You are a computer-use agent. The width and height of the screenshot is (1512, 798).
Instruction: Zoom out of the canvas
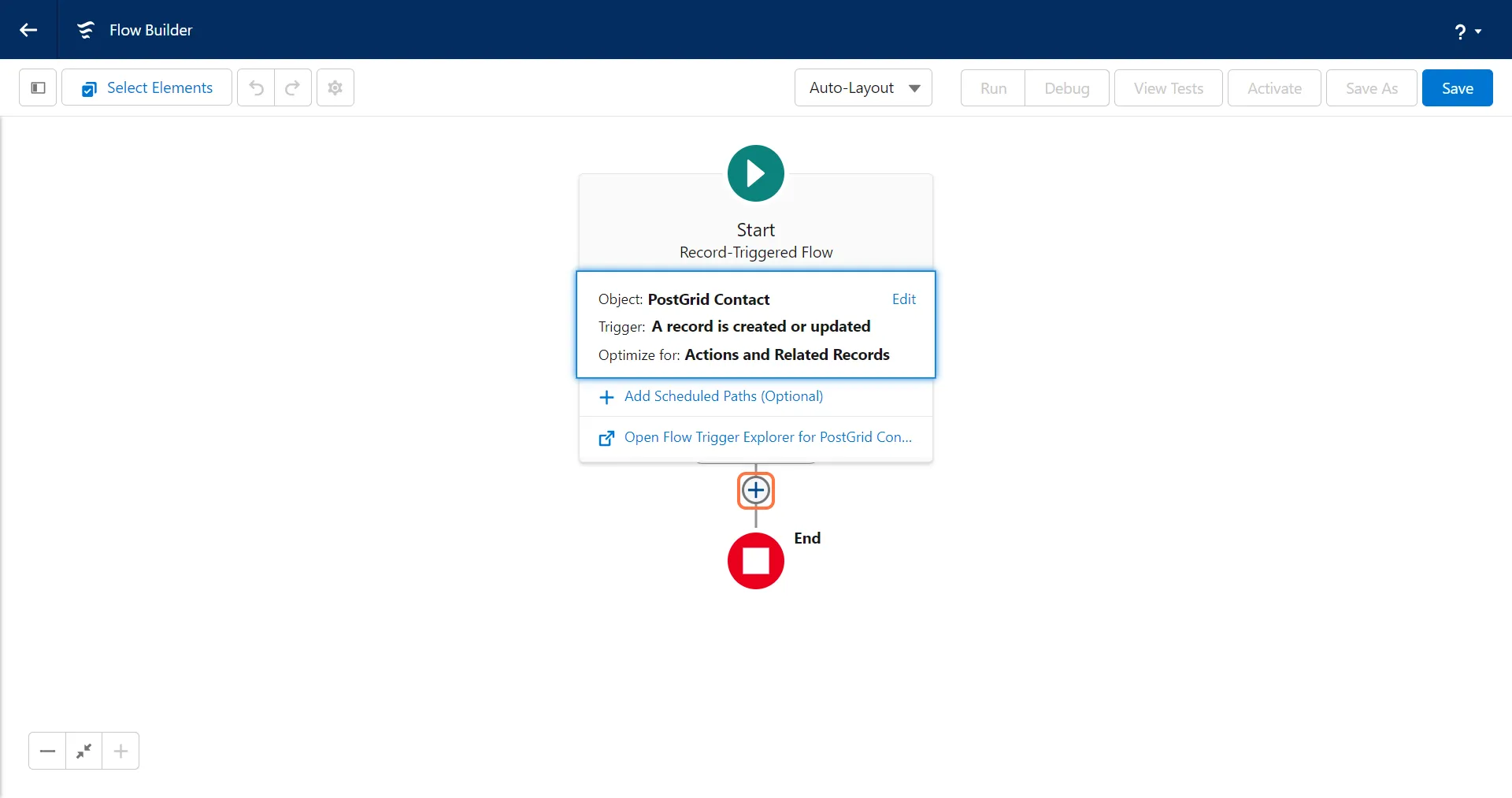[47, 751]
